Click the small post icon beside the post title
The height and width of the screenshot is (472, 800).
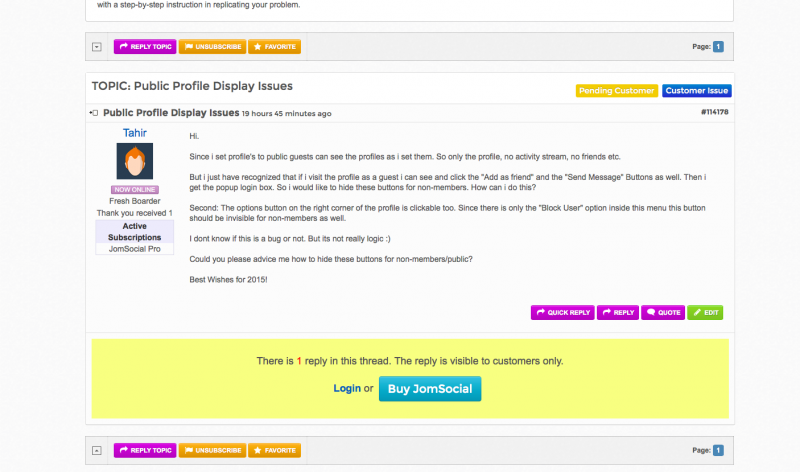pos(95,113)
